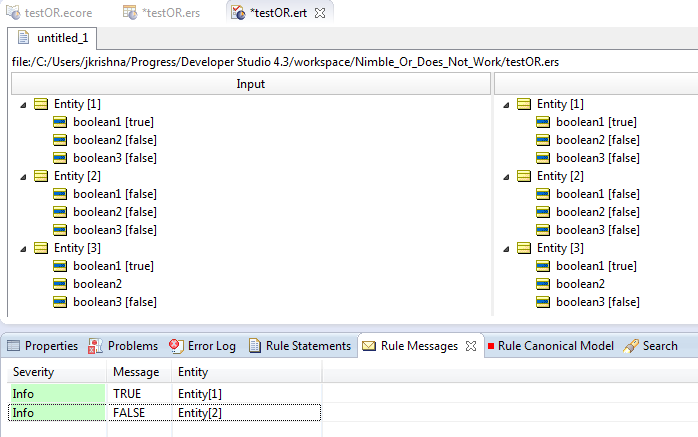Screen dimensions: 698x437
Task: Select boolean3 [false] under right panel Entity [2]
Action: (x=598, y=230)
